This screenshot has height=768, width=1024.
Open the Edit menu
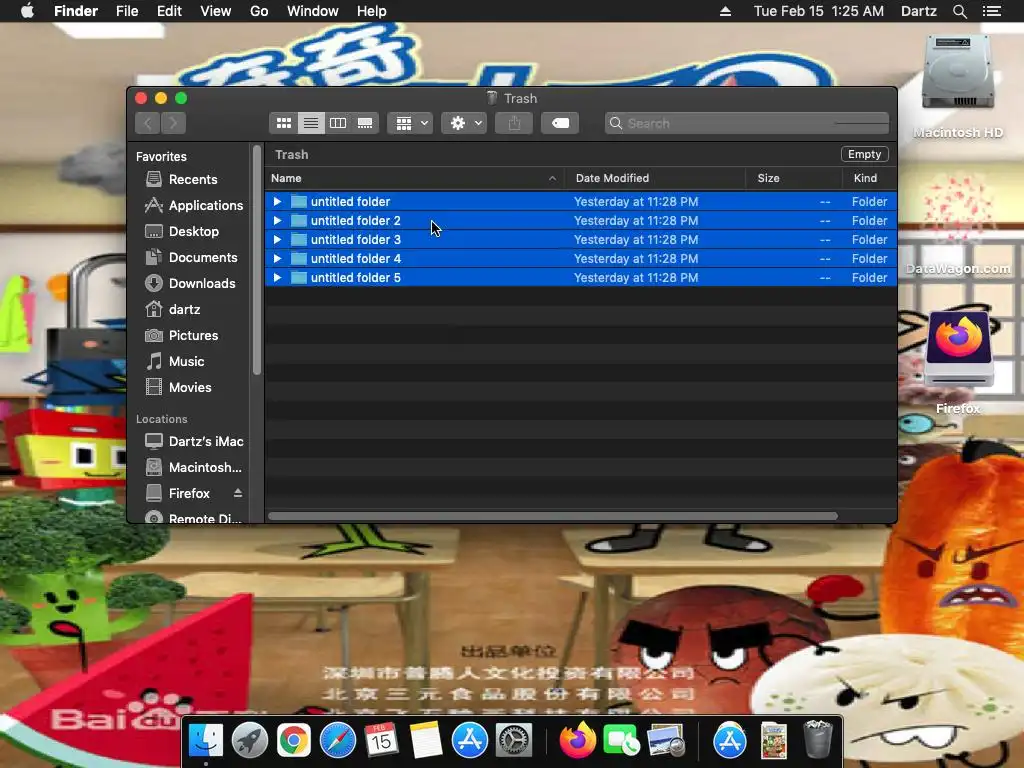click(169, 11)
